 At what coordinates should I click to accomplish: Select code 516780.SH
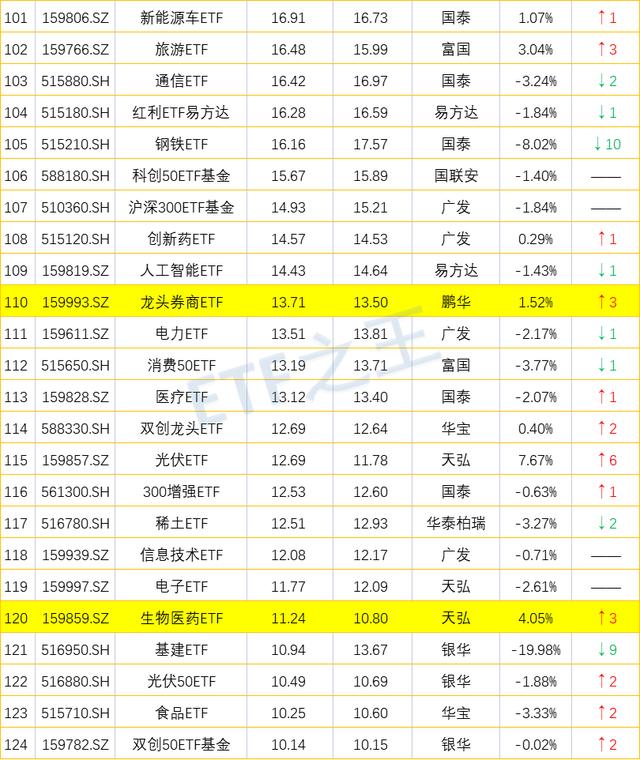coord(75,523)
